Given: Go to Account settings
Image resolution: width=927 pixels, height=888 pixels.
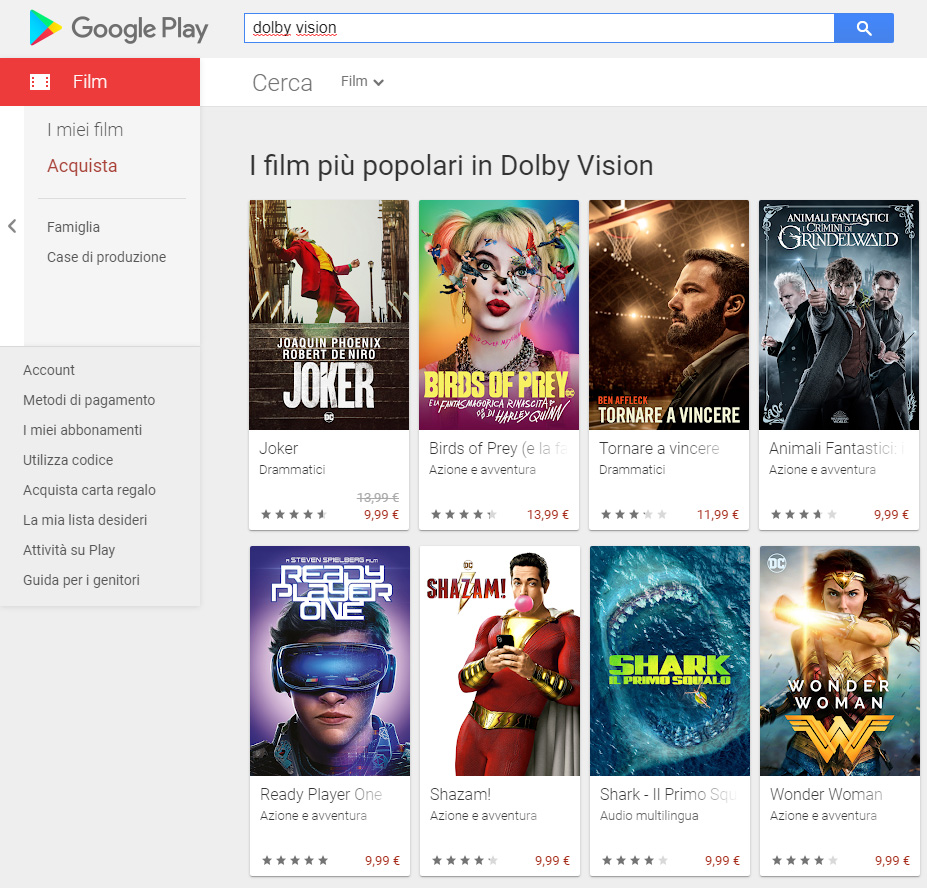Looking at the screenshot, I should 48,370.
